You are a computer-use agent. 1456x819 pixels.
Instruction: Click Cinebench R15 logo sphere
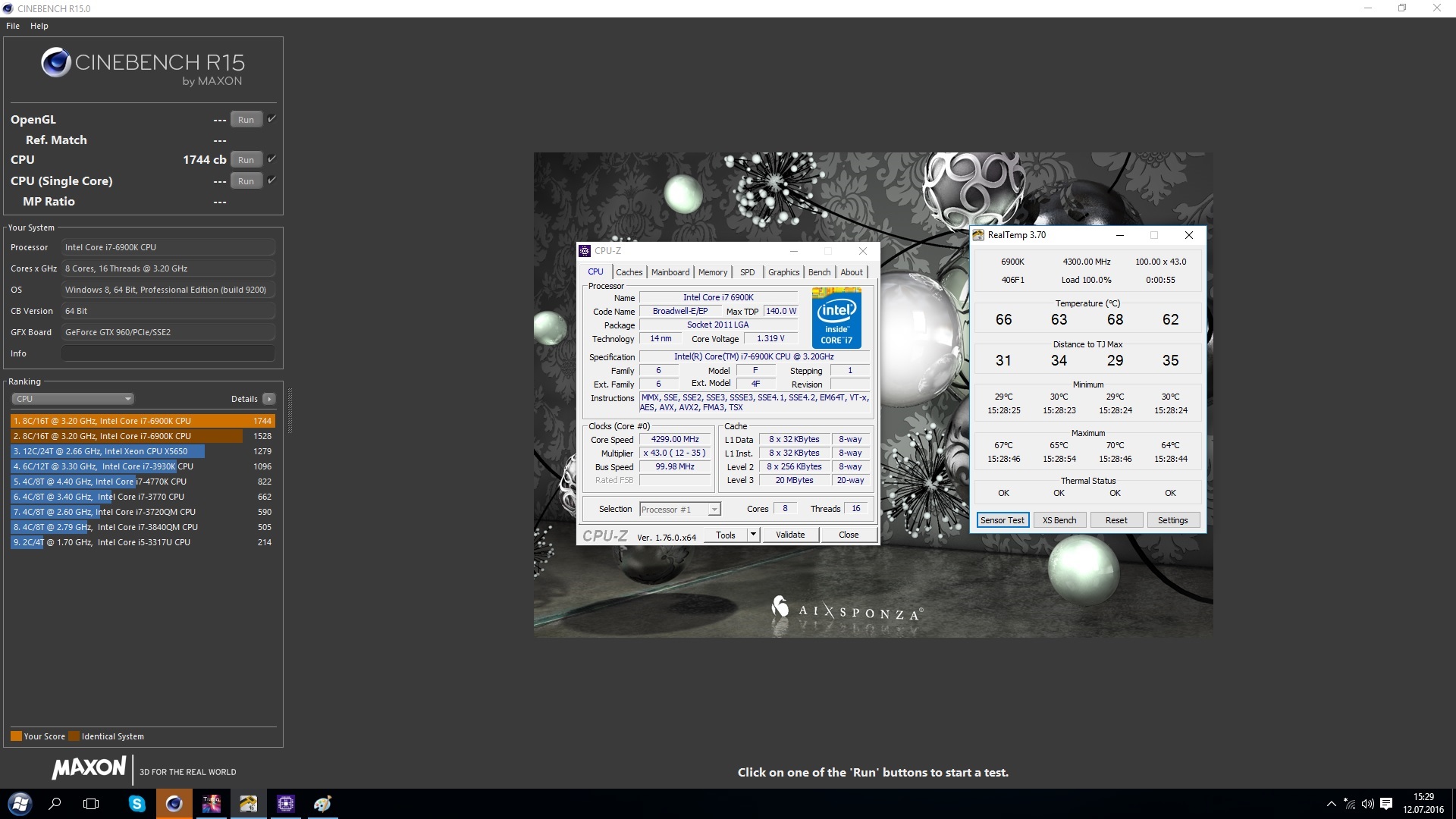(x=56, y=63)
